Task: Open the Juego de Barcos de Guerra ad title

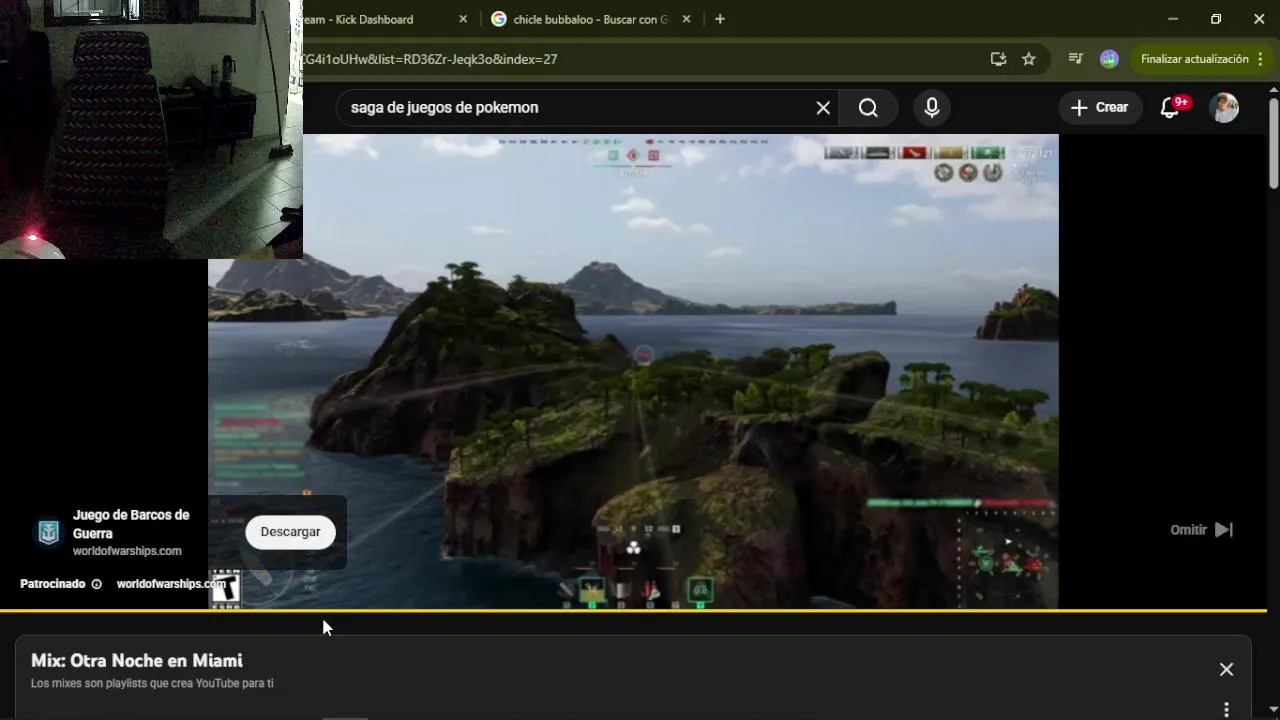Action: [131, 524]
